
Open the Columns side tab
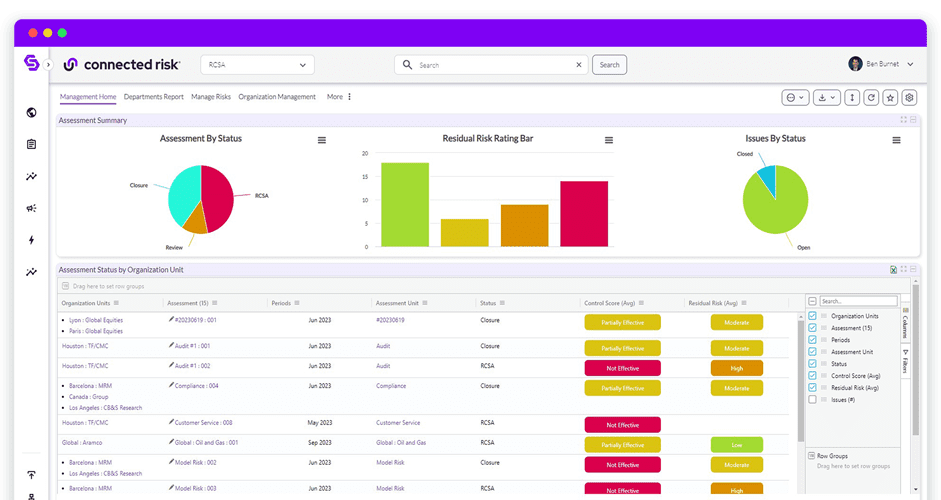coord(906,323)
